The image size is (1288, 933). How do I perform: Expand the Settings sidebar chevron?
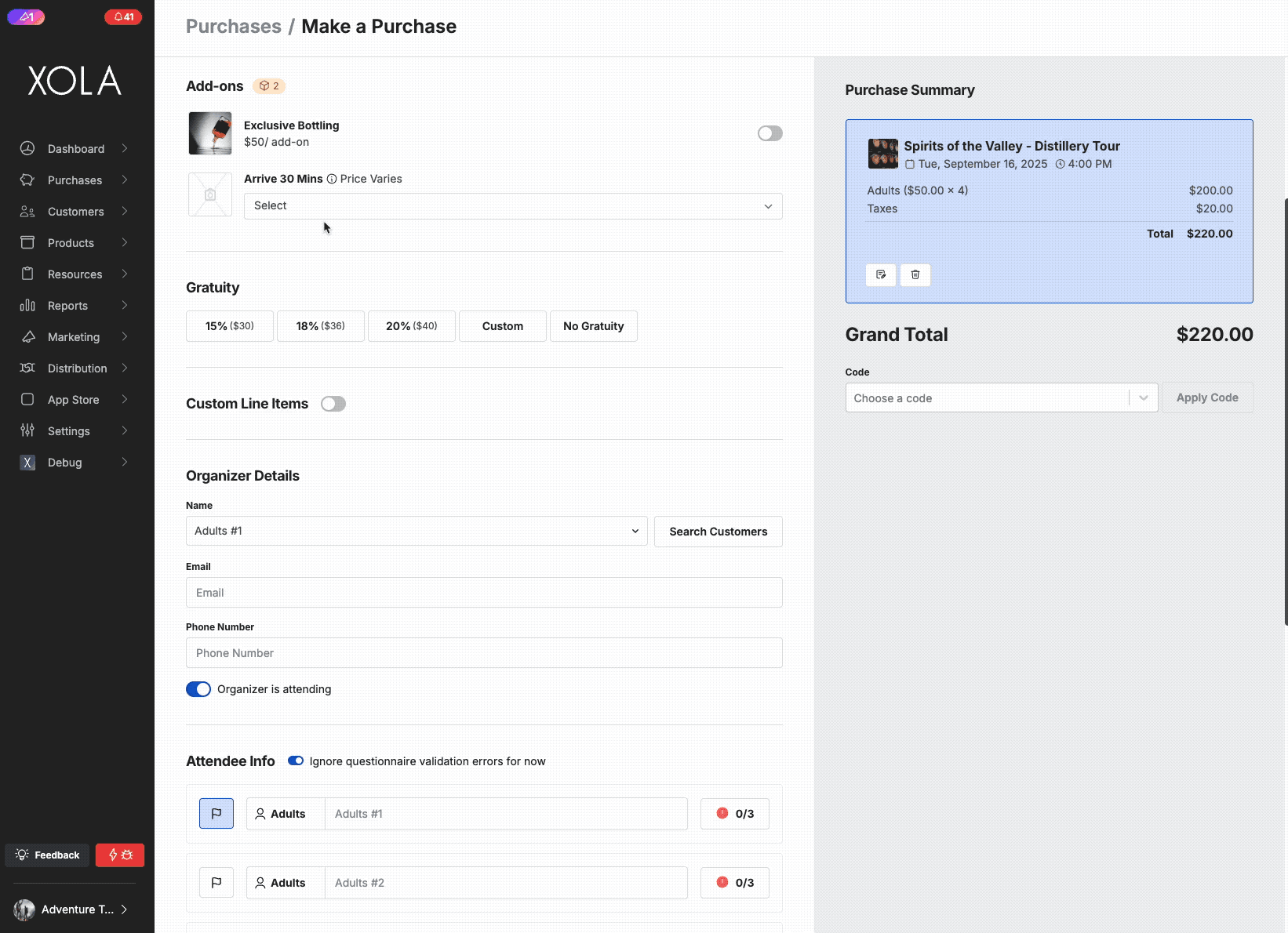click(125, 430)
